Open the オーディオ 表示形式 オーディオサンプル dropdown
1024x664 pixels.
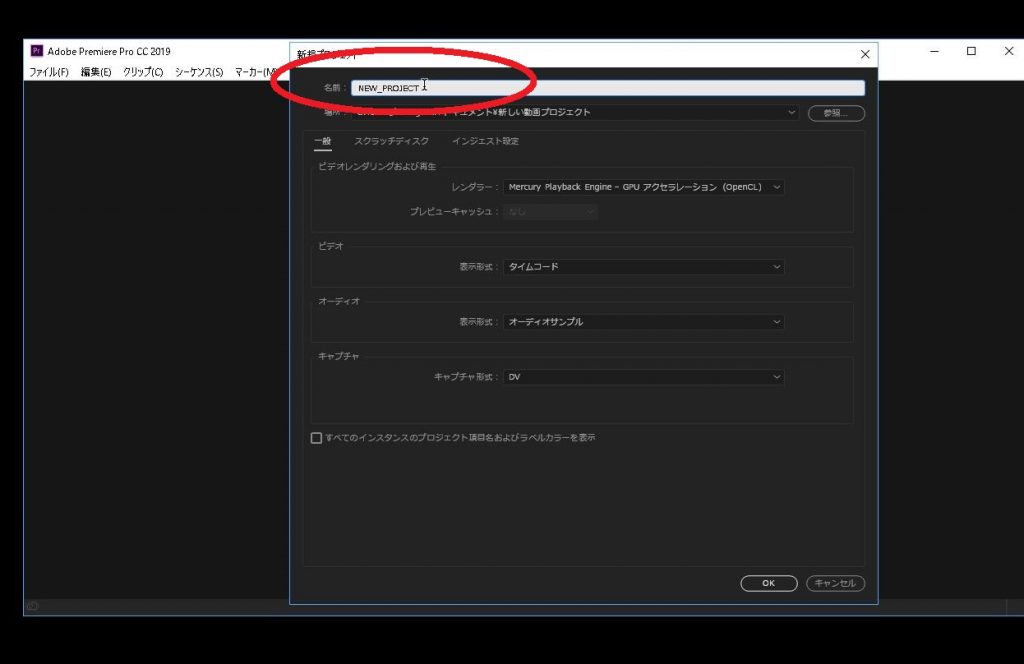tap(644, 322)
